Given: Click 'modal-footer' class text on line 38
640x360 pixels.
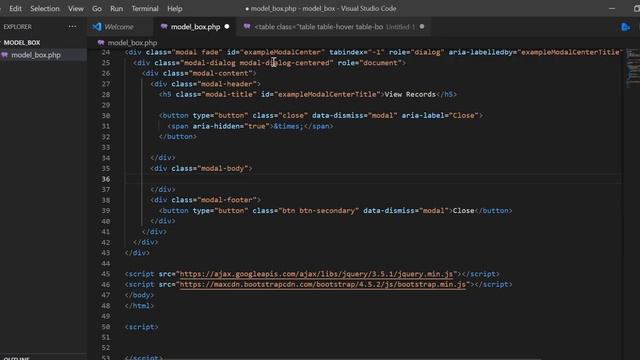Looking at the screenshot, I should pyautogui.click(x=227, y=200).
